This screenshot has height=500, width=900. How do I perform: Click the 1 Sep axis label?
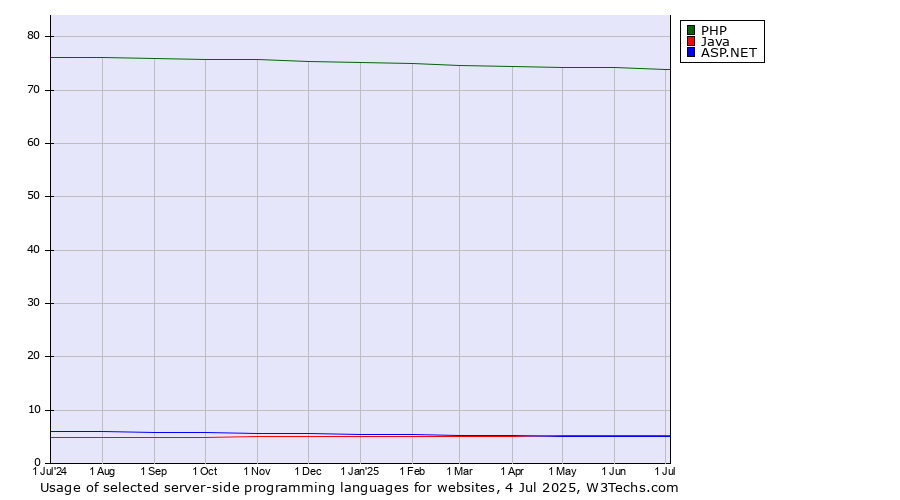(154, 471)
